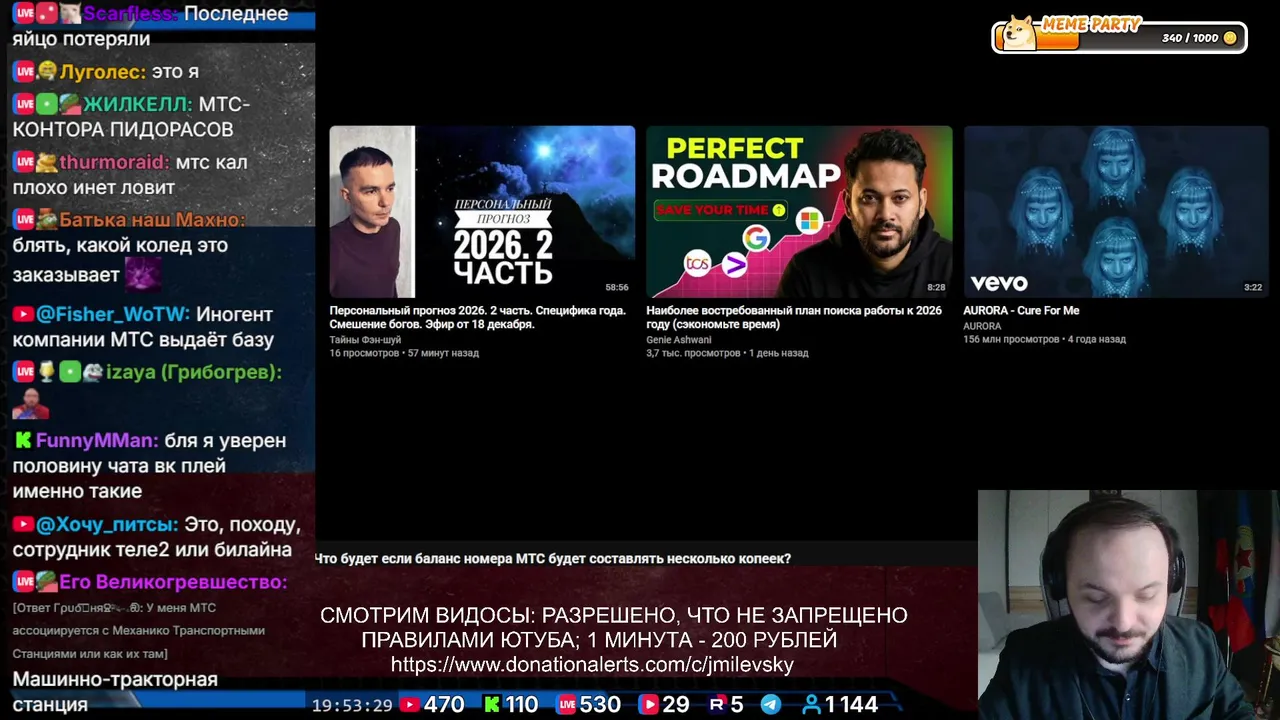Click the 3:22 duration badge

pyautogui.click(x=1253, y=287)
